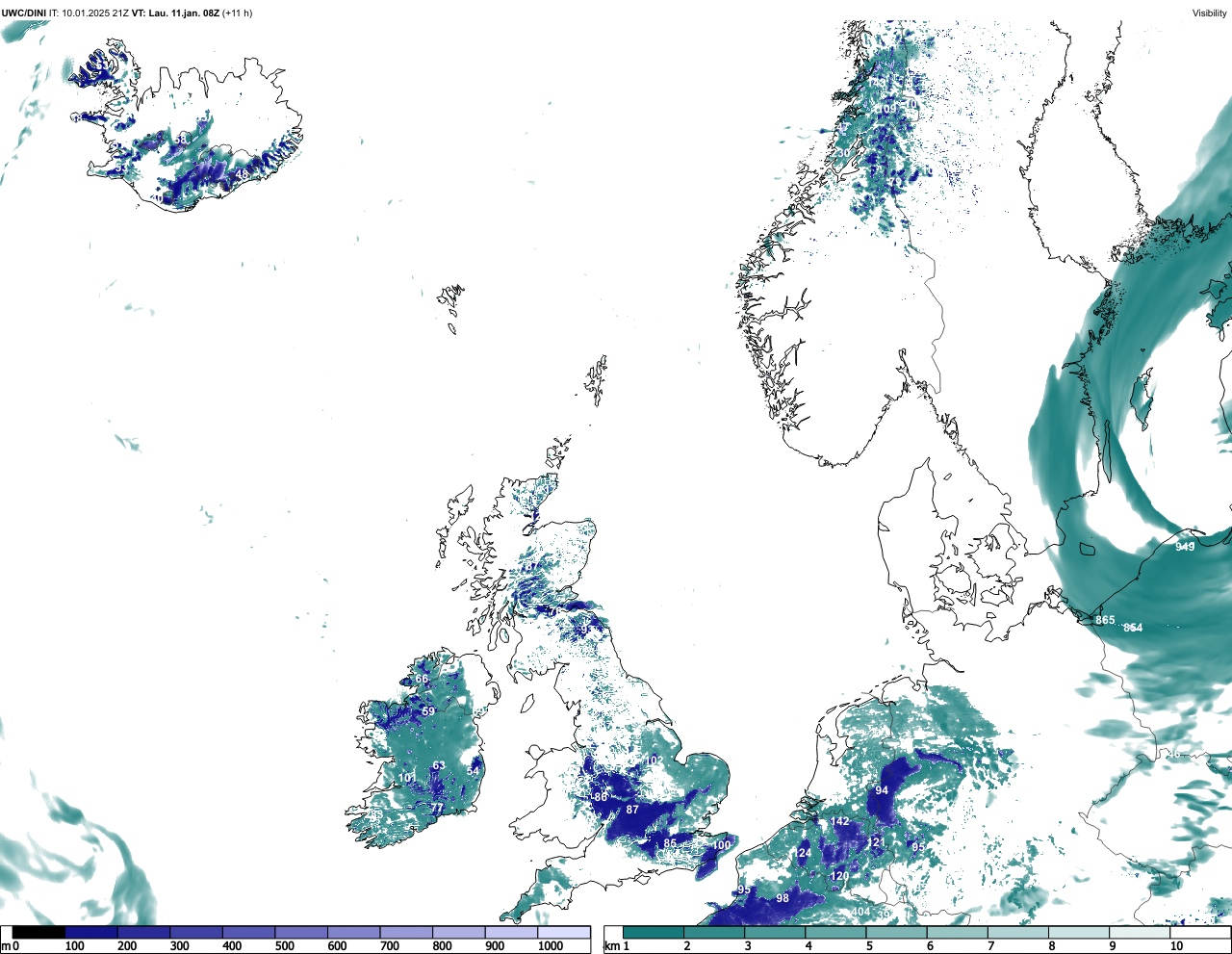This screenshot has height=954, width=1232.
Task: Select the 200–300 m legend swatch
Action: (143, 932)
